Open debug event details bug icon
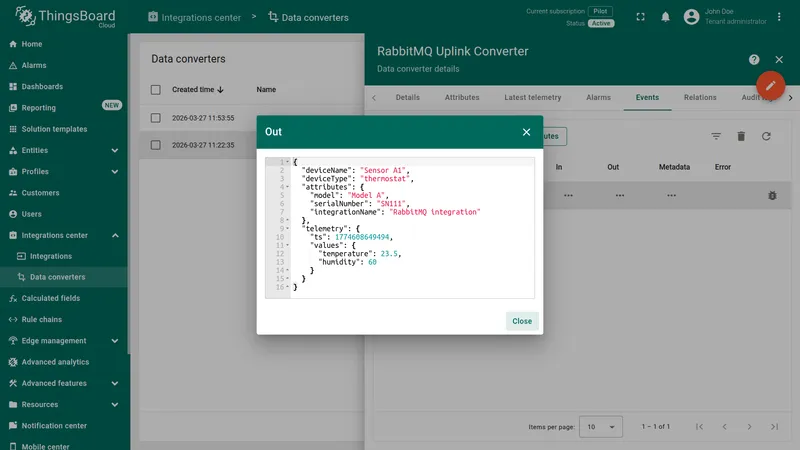Viewport: 800px width, 450px height. click(772, 195)
